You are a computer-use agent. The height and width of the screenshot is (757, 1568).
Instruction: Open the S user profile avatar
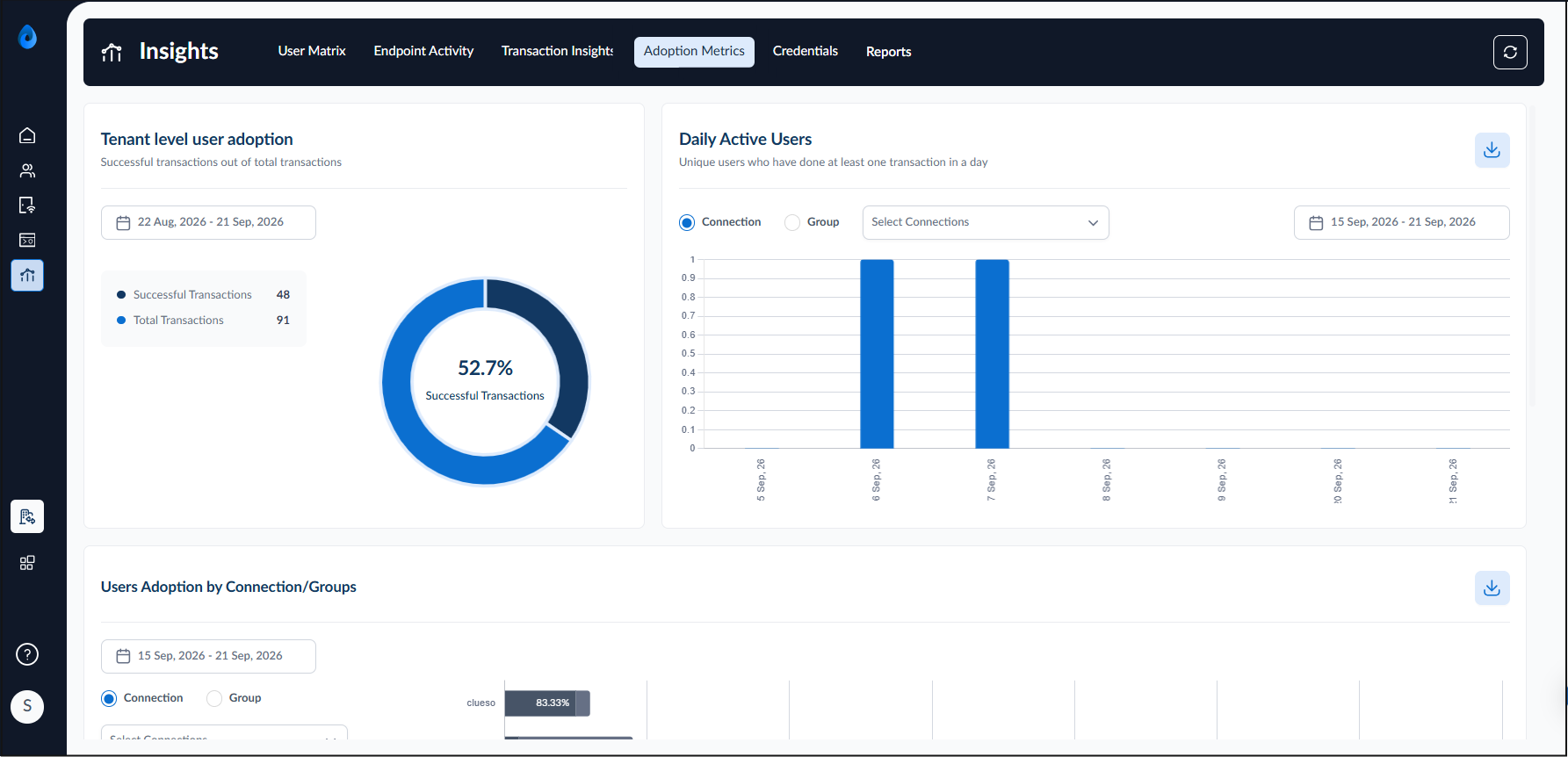(27, 706)
